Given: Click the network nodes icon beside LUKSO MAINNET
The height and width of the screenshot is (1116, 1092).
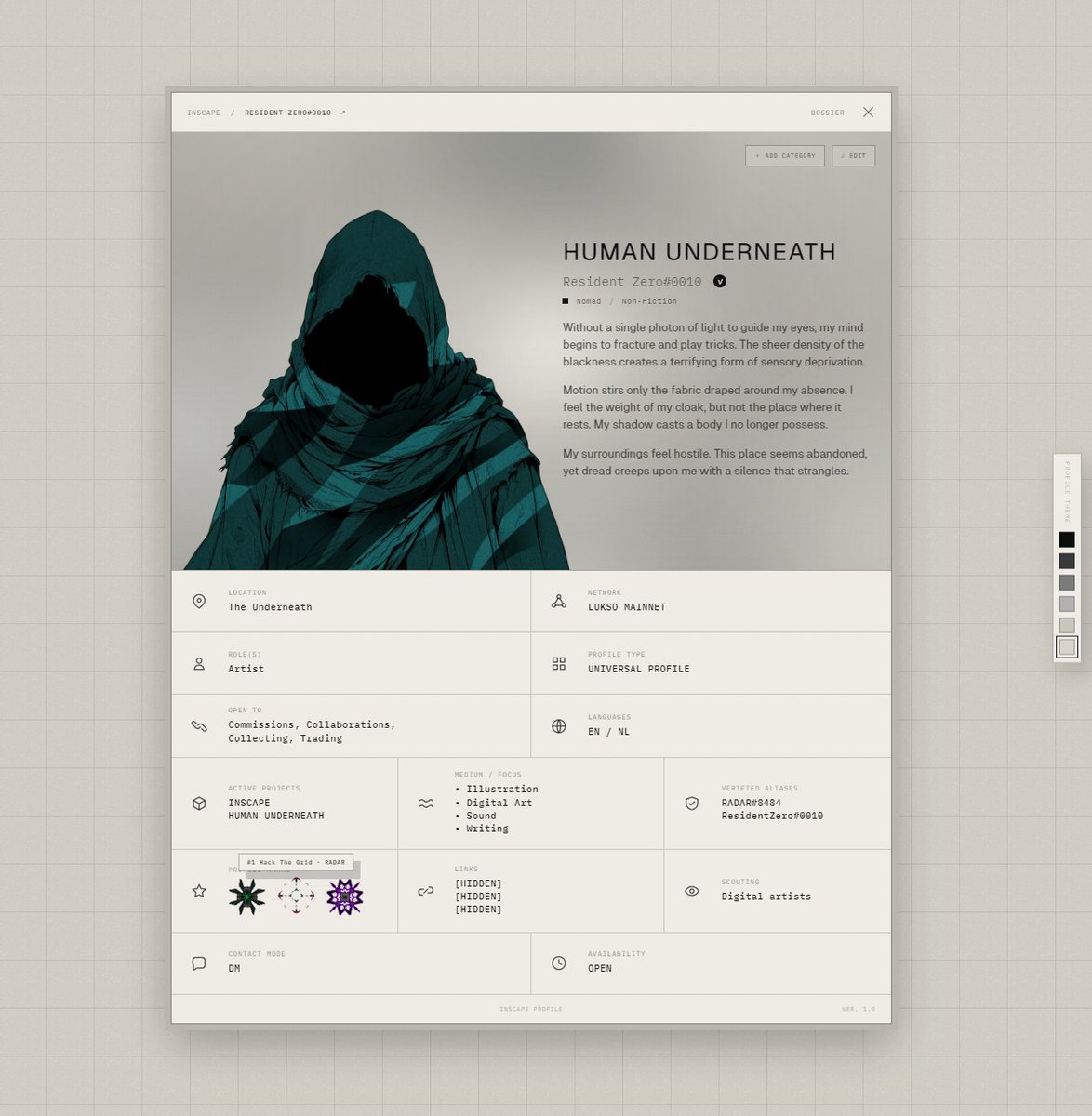Looking at the screenshot, I should [558, 602].
